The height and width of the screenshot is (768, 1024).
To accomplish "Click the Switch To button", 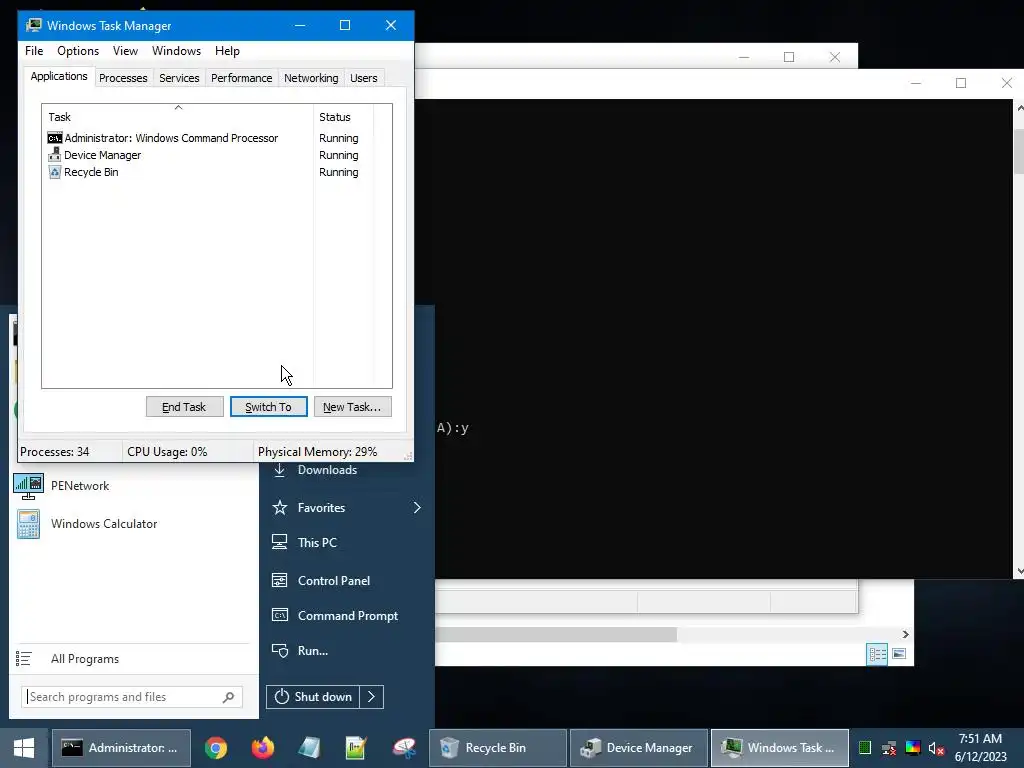I will coord(268,407).
